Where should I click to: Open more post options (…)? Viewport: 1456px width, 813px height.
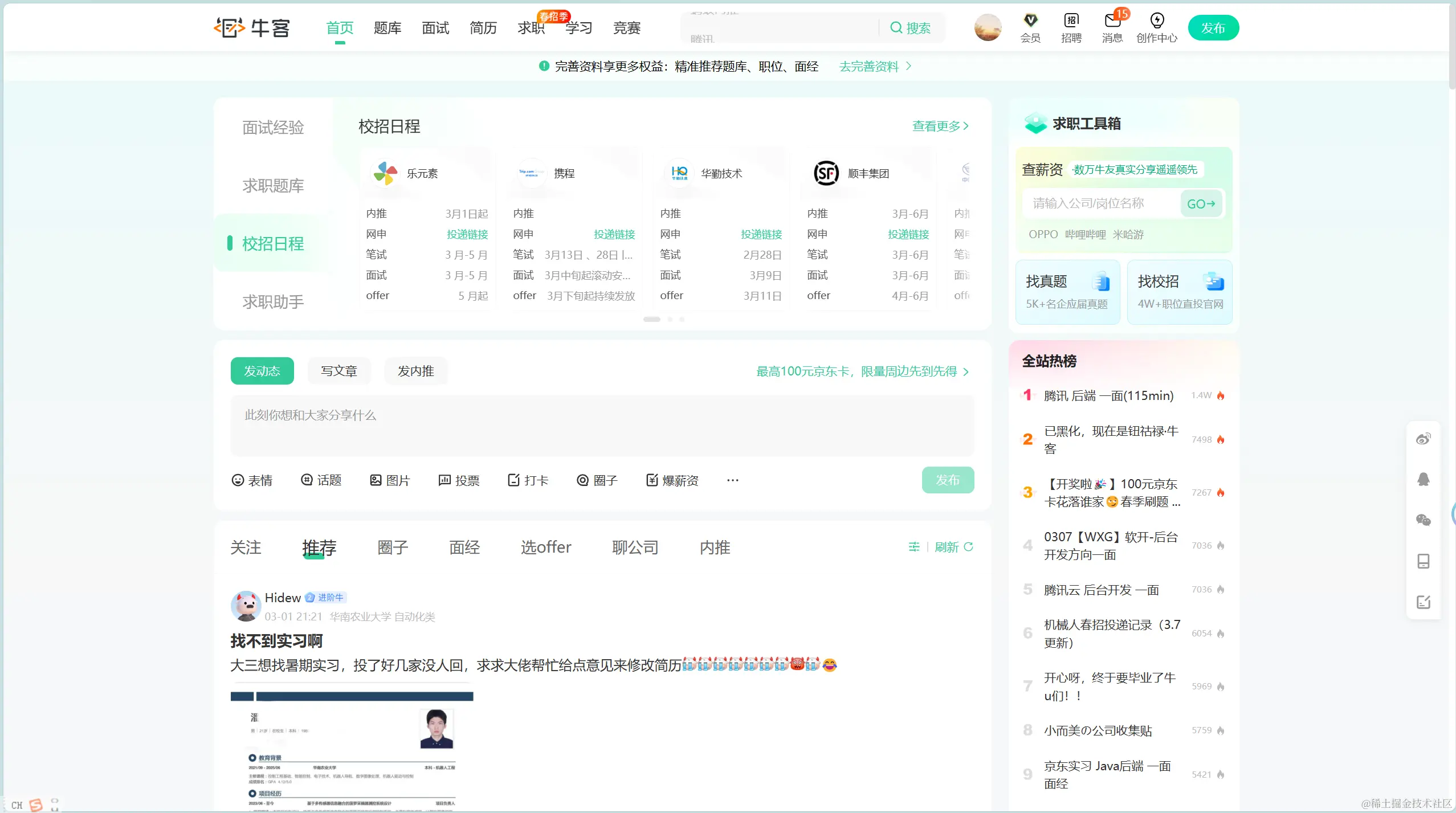(733, 480)
